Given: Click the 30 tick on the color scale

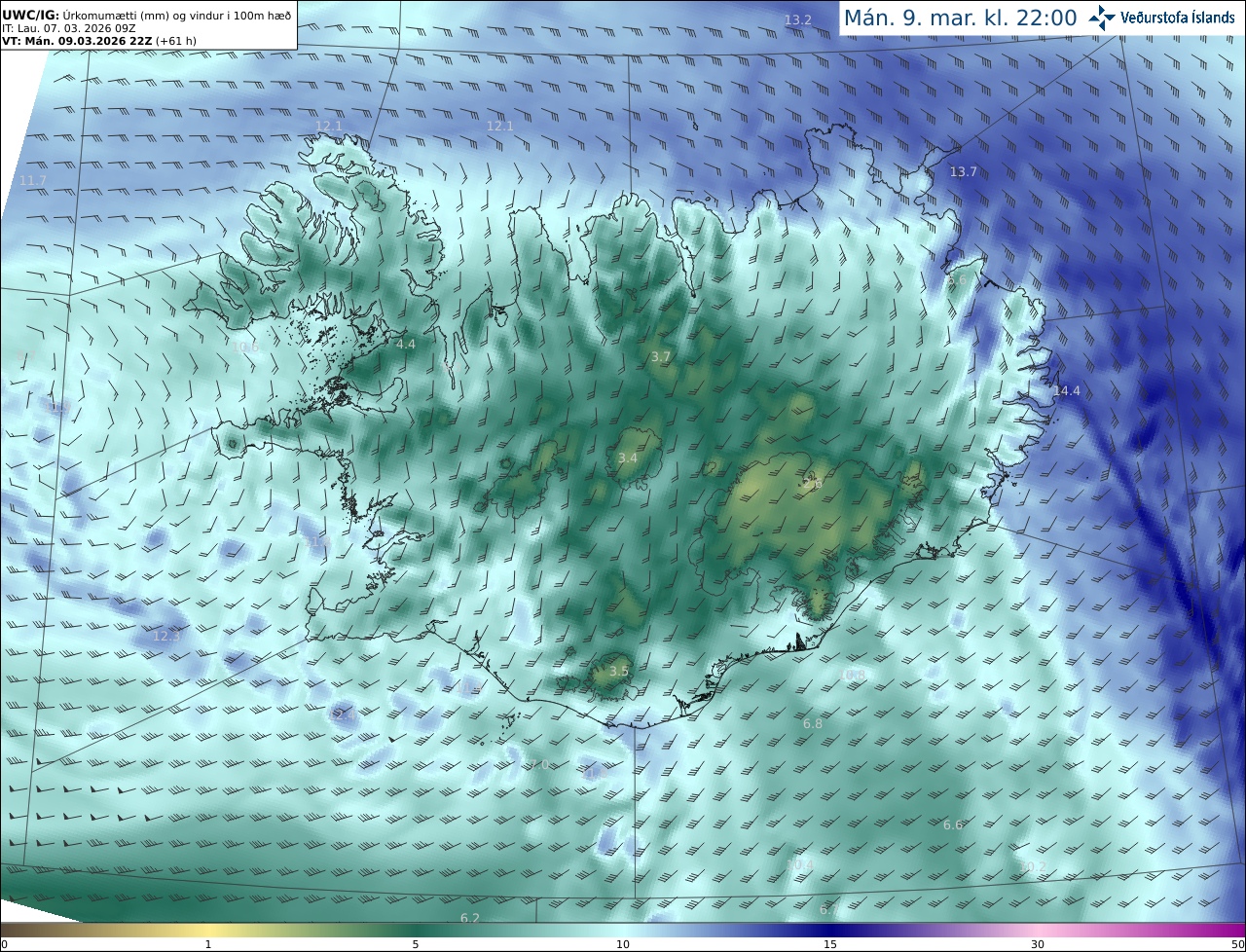Looking at the screenshot, I should point(1038,944).
